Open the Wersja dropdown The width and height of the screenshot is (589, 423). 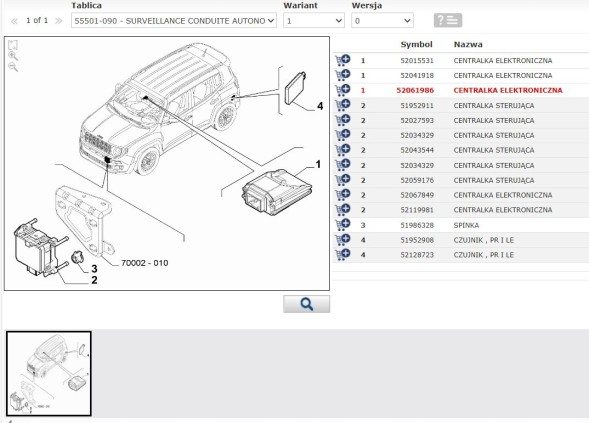tap(382, 21)
